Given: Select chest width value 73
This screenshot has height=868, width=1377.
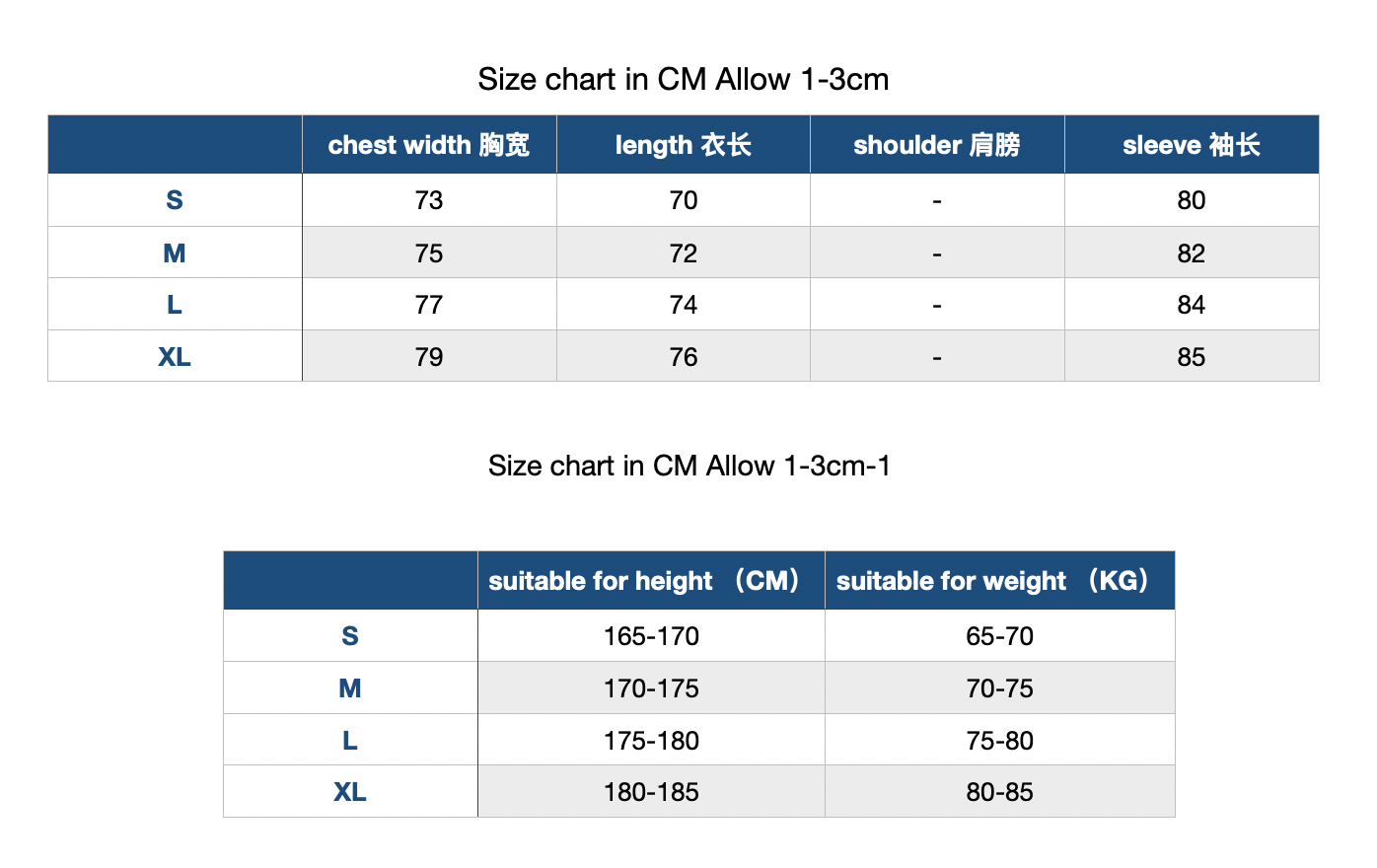Looking at the screenshot, I should (429, 200).
